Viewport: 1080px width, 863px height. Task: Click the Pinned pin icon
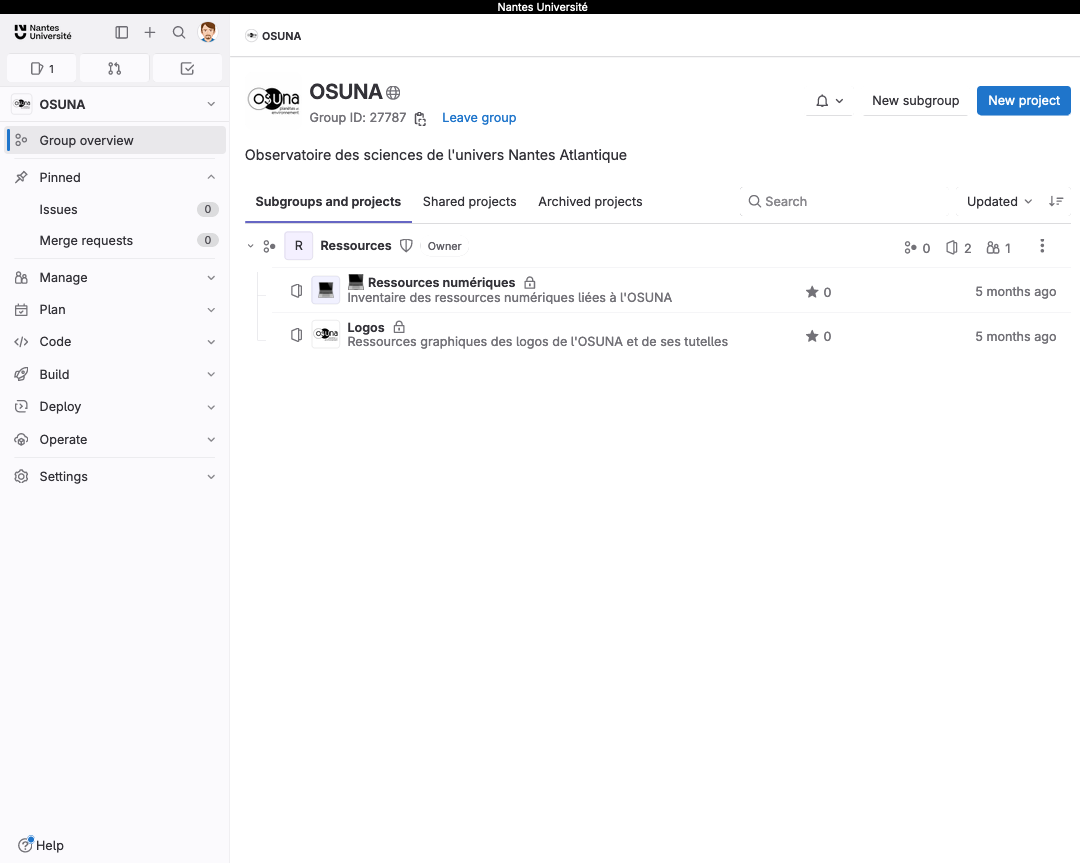[x=21, y=177]
